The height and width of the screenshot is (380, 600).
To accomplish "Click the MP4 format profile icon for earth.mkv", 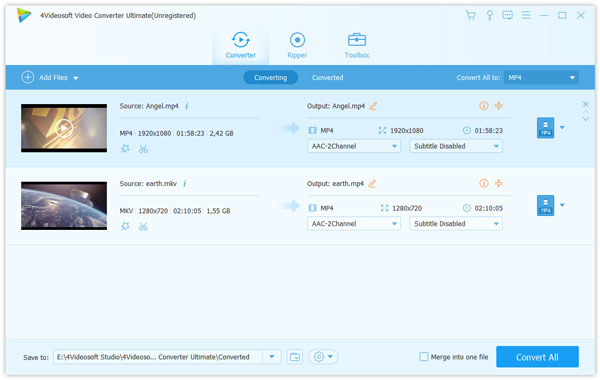I will coord(545,205).
